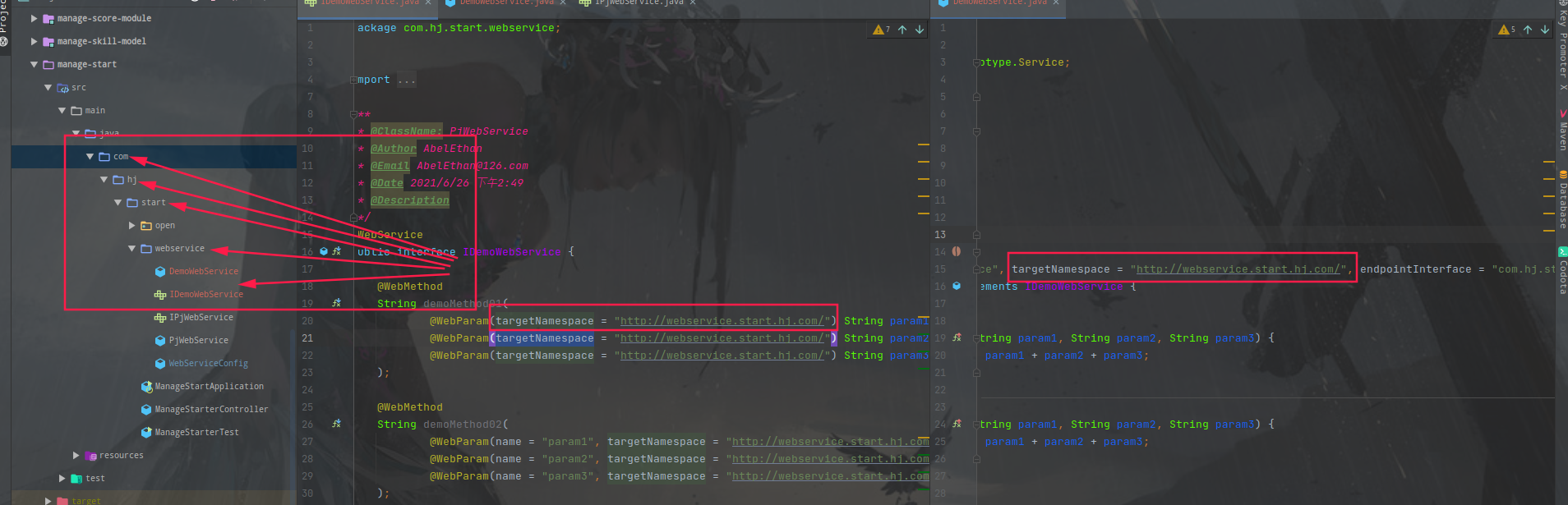Click the namespace URL on line 20

(x=722, y=321)
